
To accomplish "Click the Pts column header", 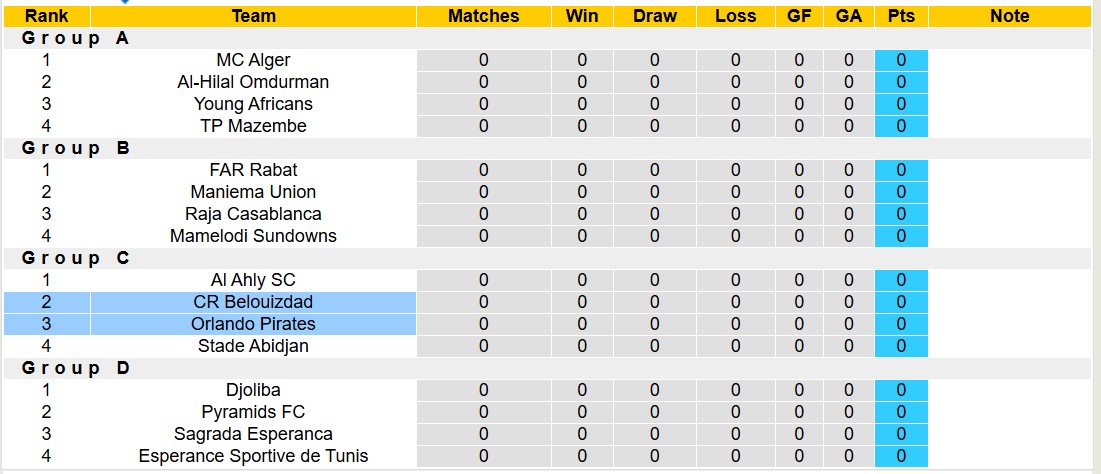I will 901,16.
